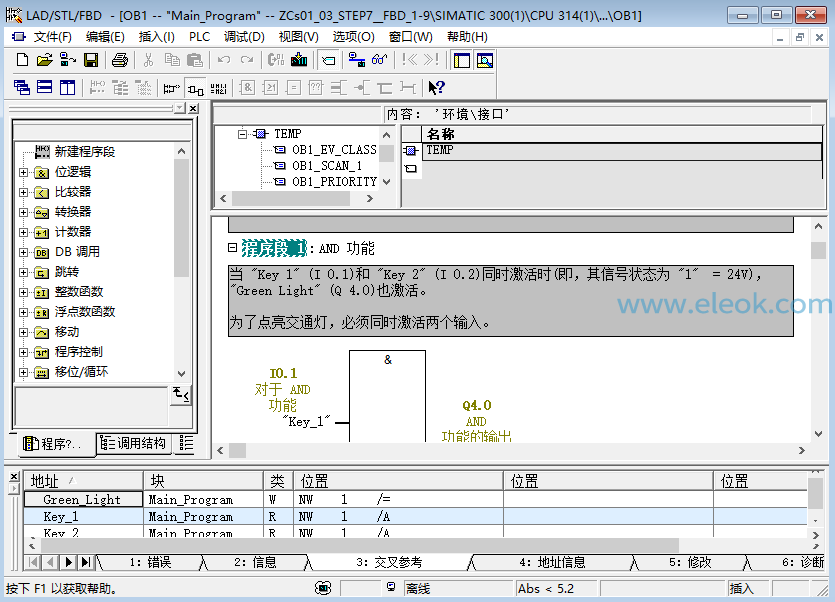Insert an assignment (=) box from the toolbar
Image resolution: width=835 pixels, height=602 pixels.
(293, 87)
